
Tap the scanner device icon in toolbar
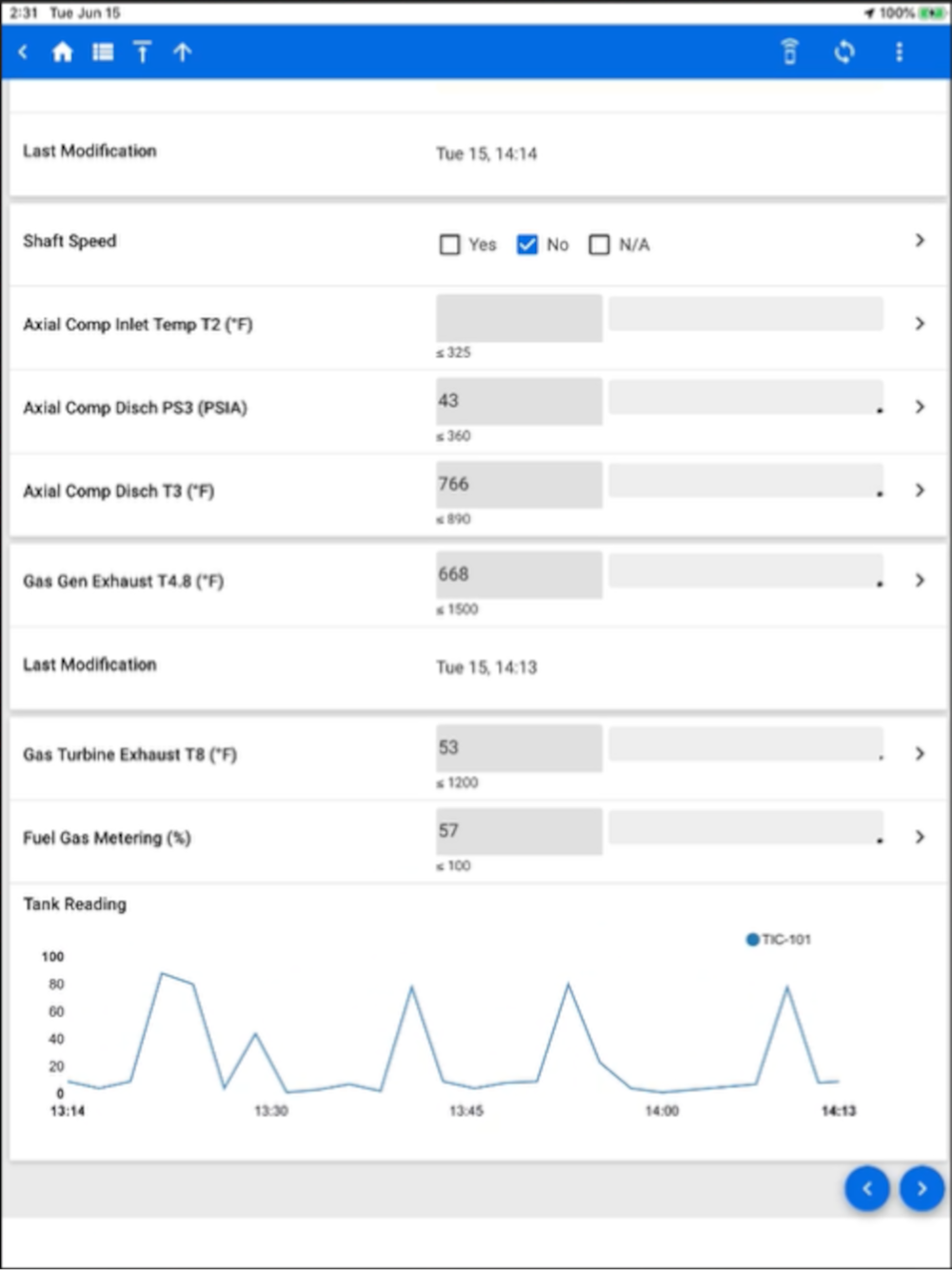click(789, 52)
